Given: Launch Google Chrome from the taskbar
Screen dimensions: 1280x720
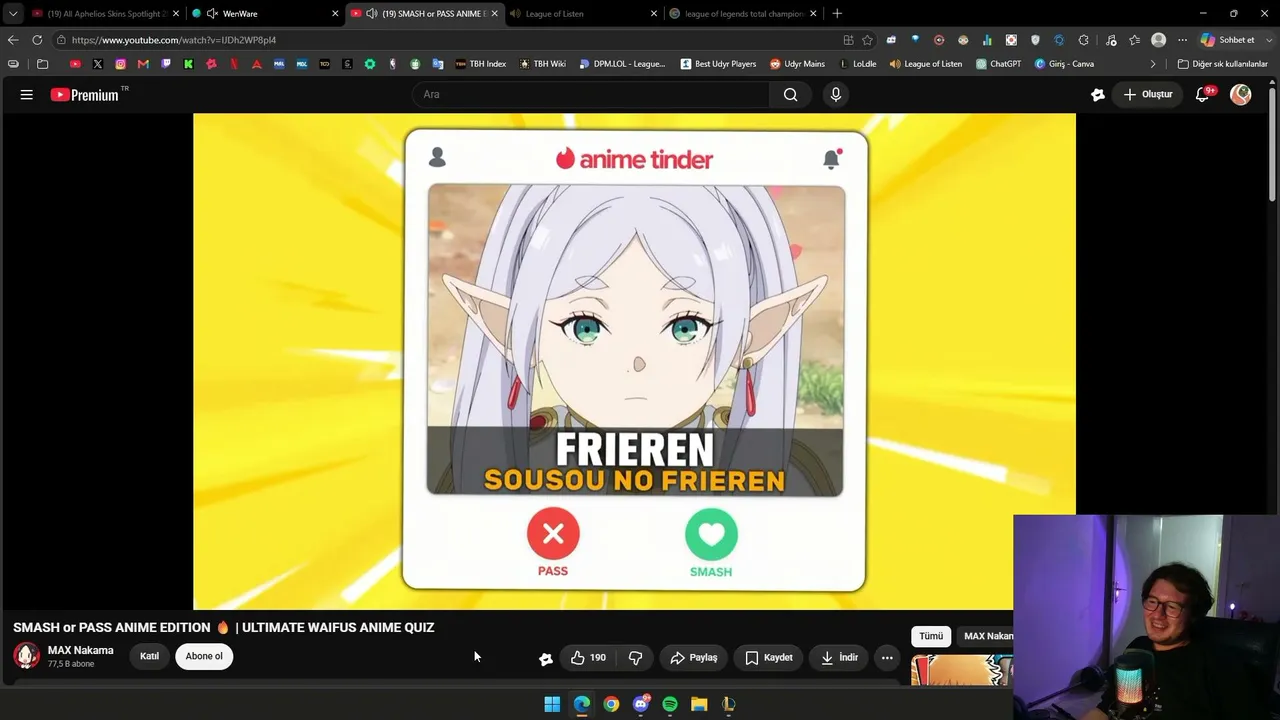Looking at the screenshot, I should click(611, 704).
